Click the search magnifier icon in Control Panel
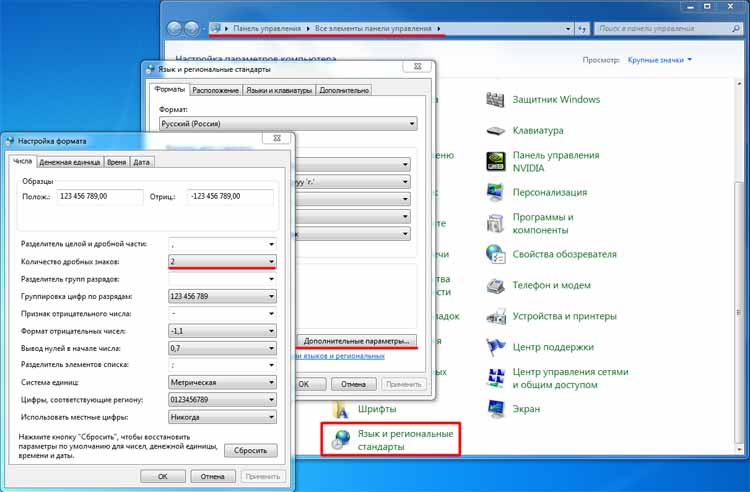The height and width of the screenshot is (492, 750). 736,29
